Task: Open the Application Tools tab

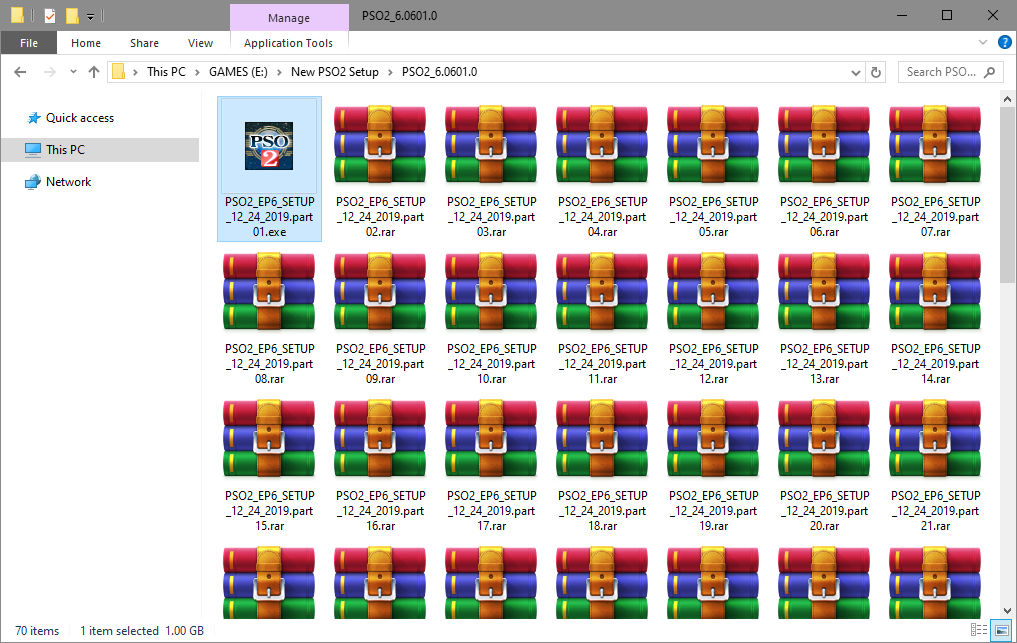Action: coord(289,43)
